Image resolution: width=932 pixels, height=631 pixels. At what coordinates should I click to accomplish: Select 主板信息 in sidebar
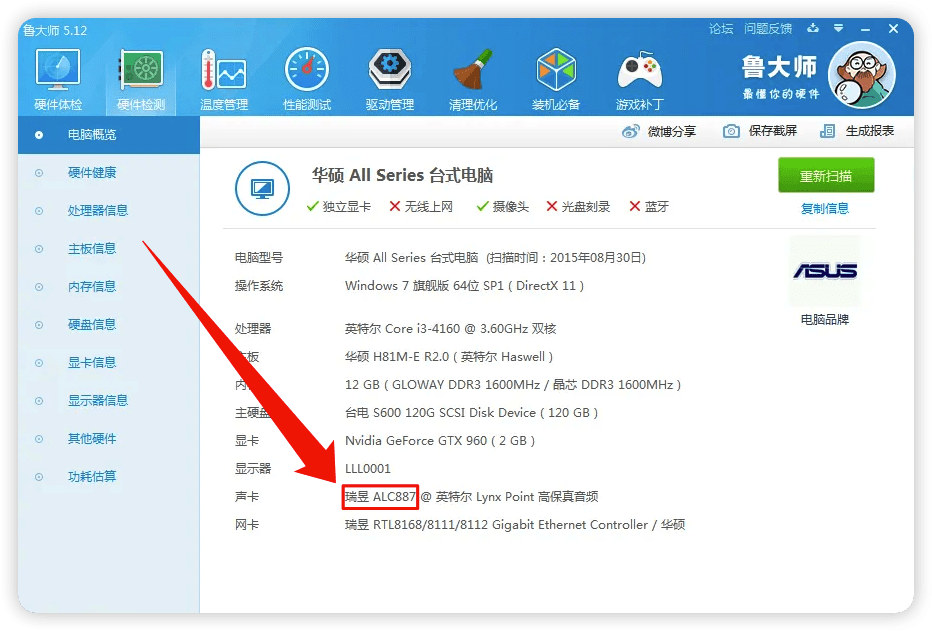[x=109, y=249]
